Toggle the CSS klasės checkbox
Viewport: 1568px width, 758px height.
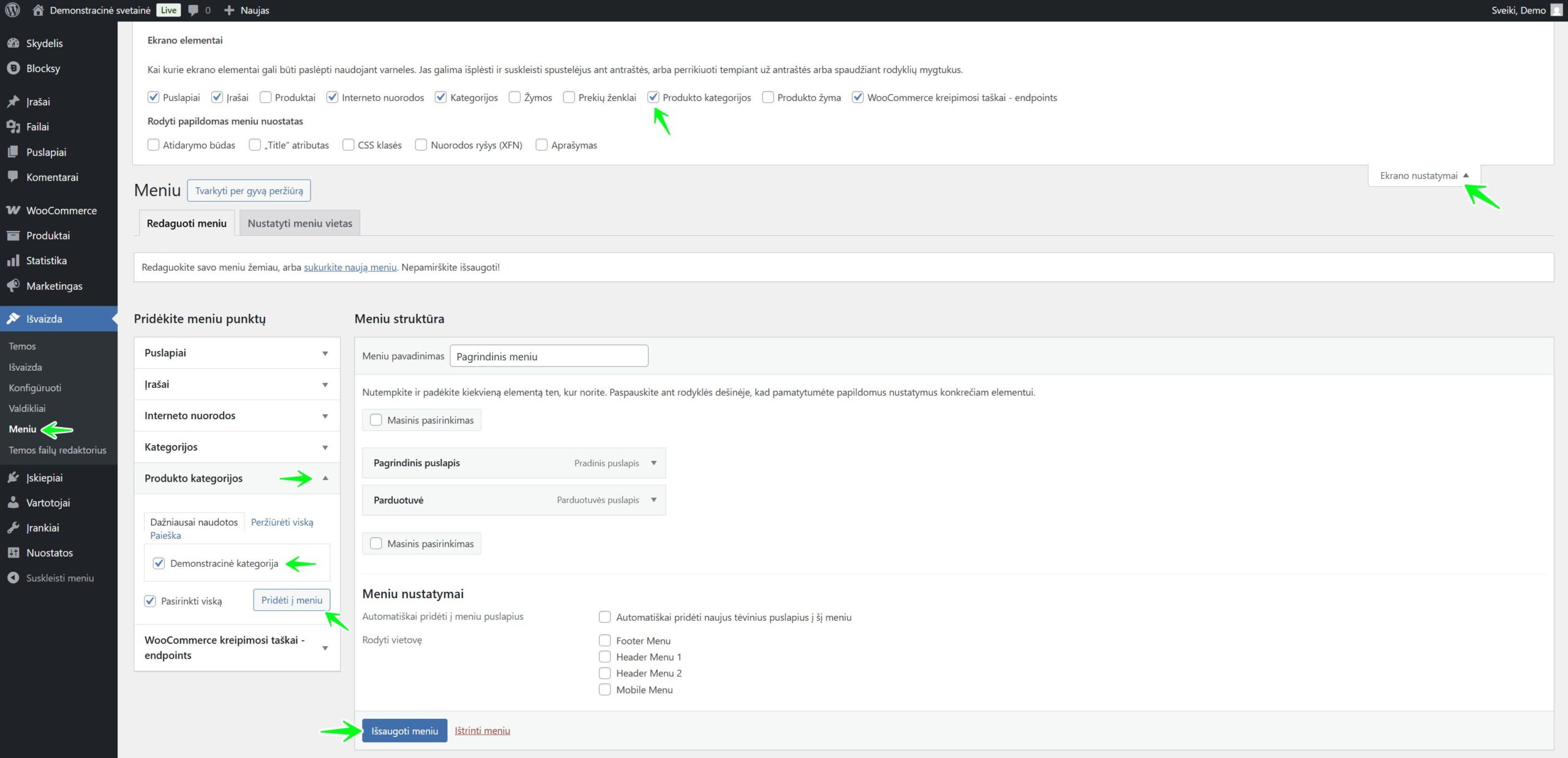[x=349, y=145]
